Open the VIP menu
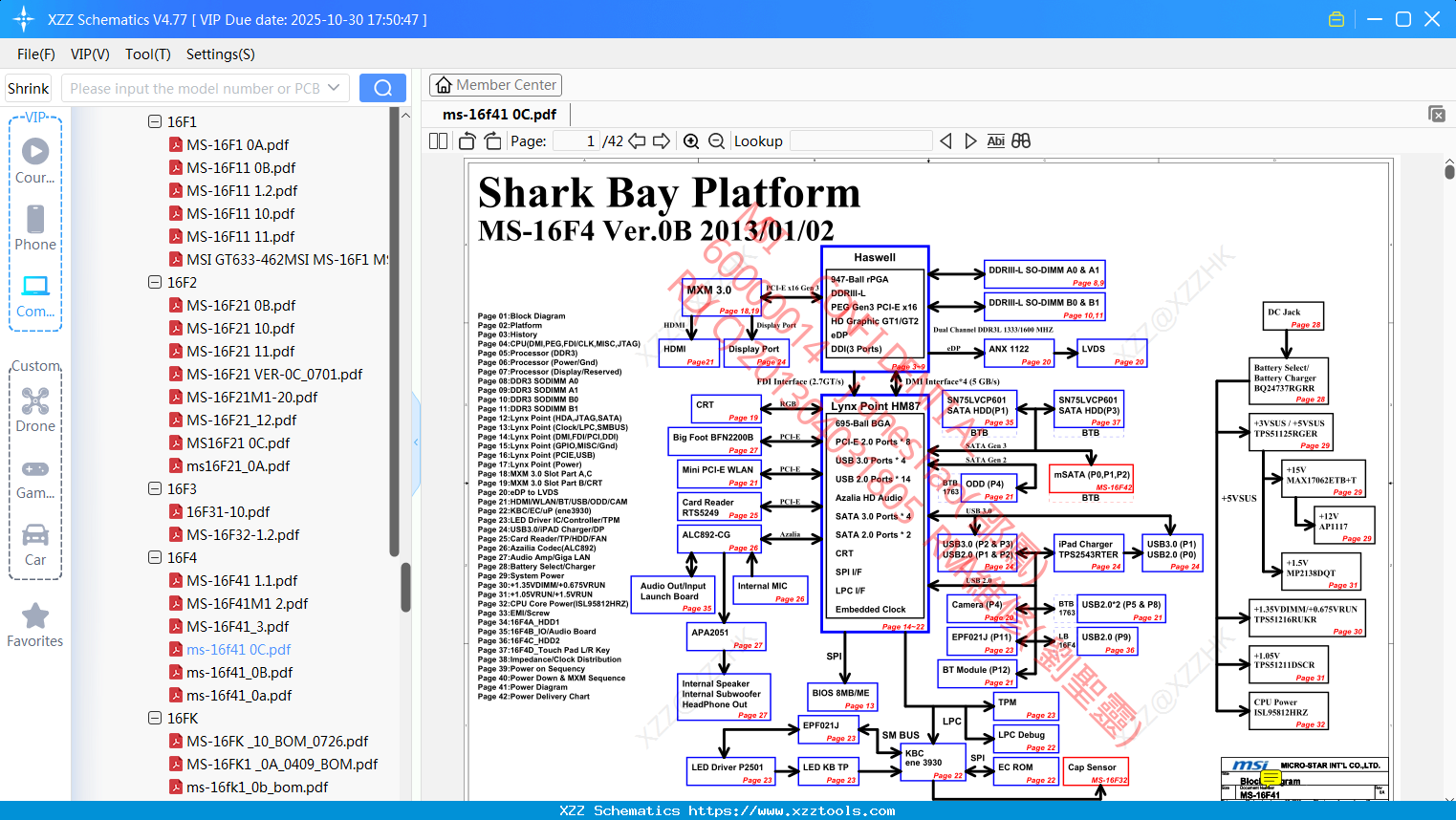The width and height of the screenshot is (1456, 820). coord(90,54)
